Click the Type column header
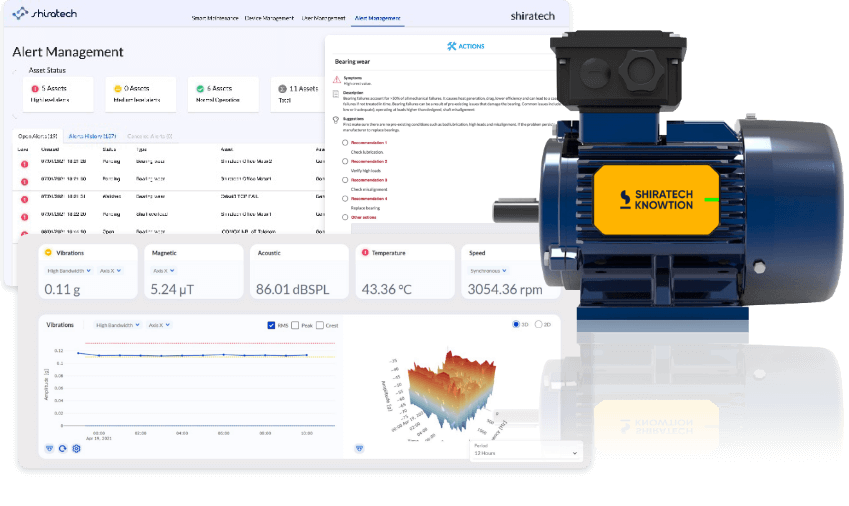Image resolution: width=849 pixels, height=506 pixels. tap(141, 149)
